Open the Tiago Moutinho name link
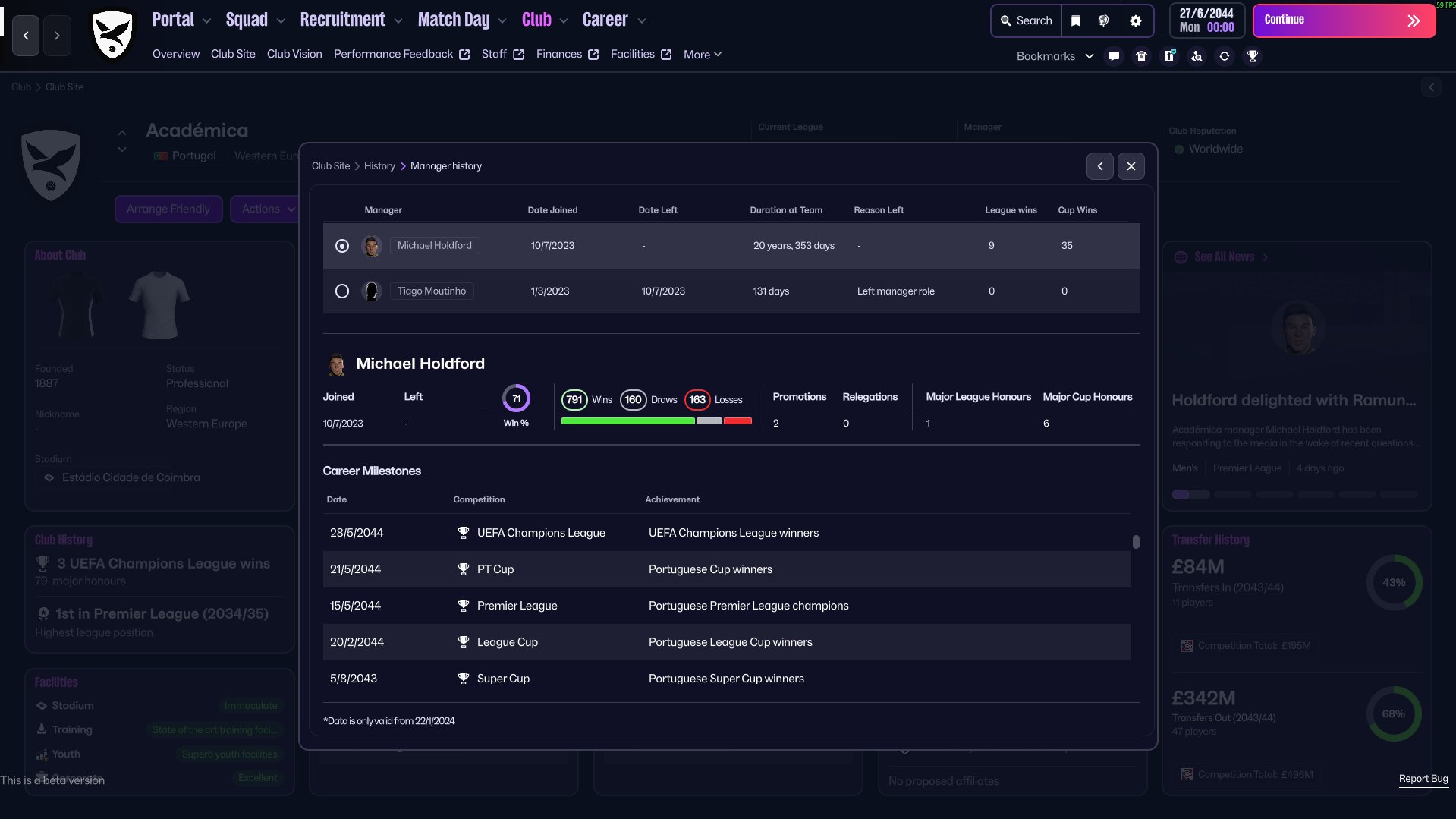Image resolution: width=1456 pixels, height=819 pixels. (432, 291)
